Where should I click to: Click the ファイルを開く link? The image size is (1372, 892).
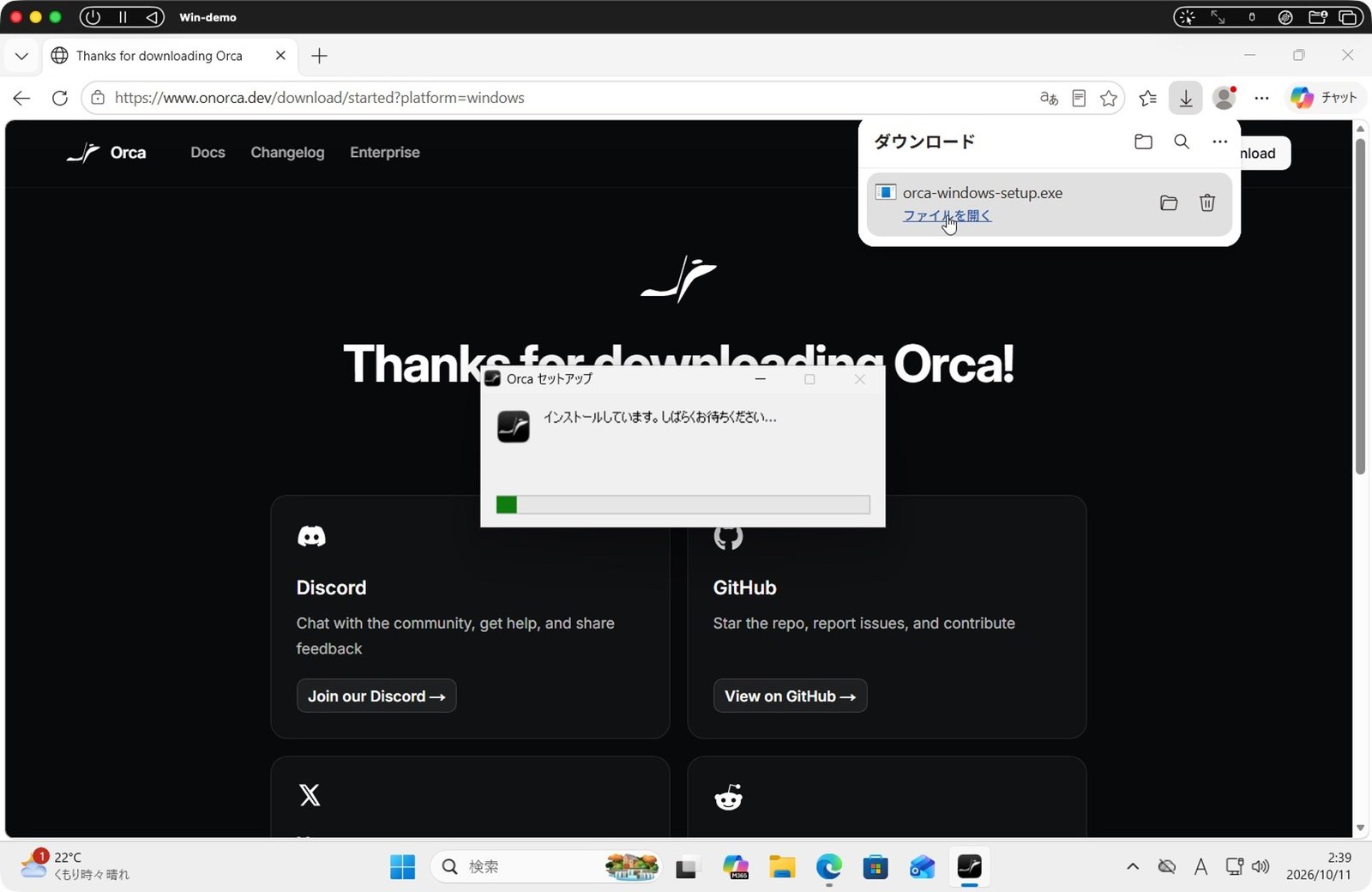pos(947,216)
